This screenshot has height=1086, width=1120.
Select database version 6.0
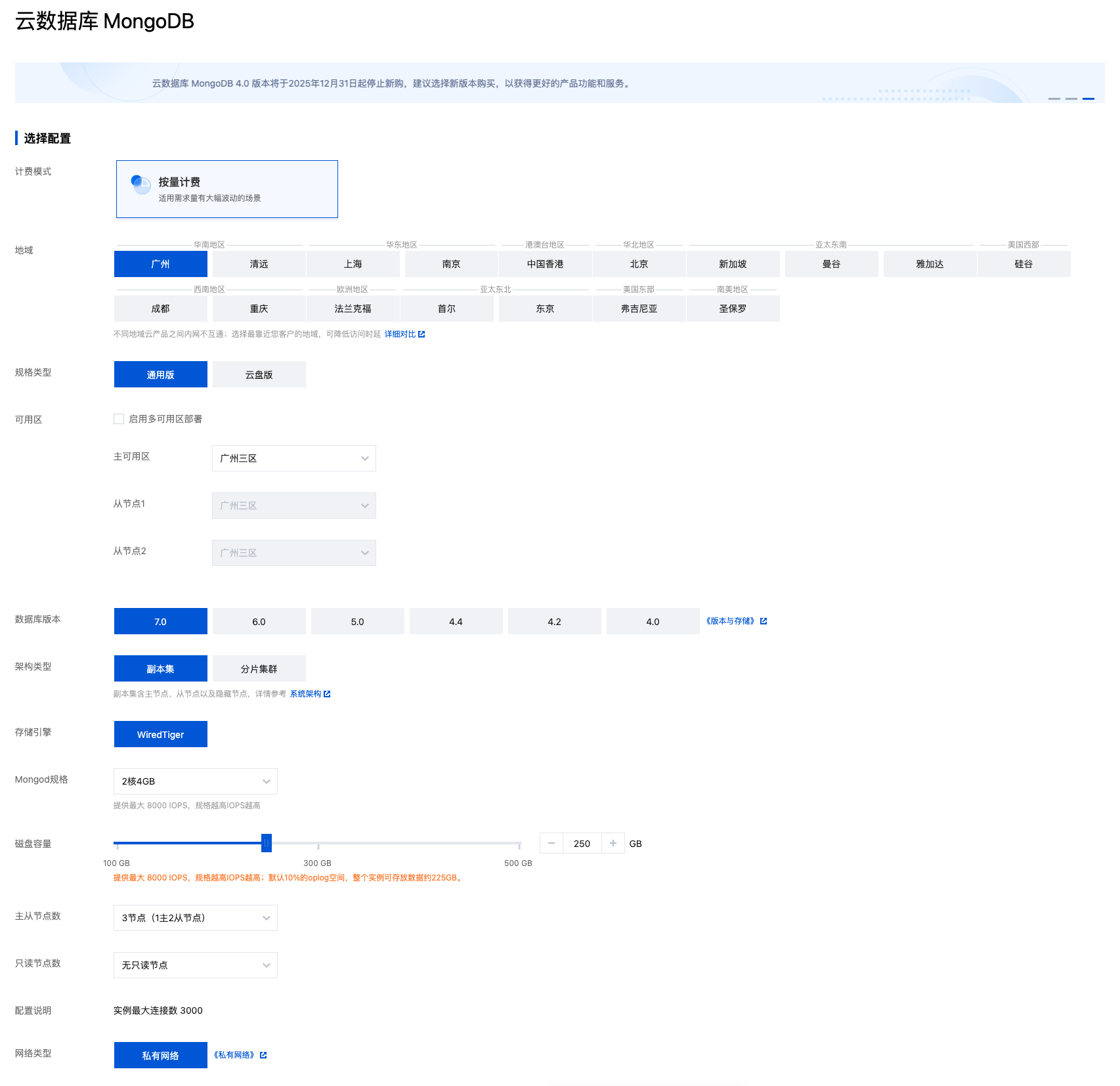click(259, 621)
